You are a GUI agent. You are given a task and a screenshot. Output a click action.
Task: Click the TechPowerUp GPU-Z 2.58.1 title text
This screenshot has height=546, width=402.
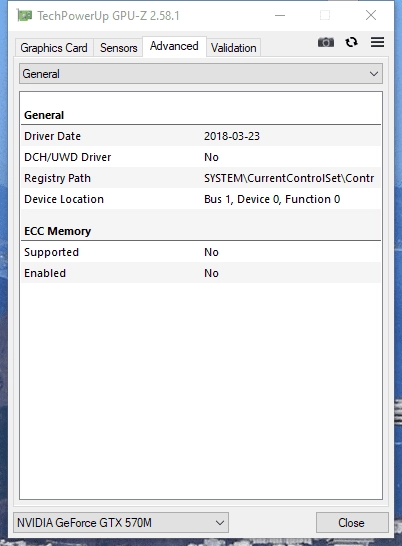[108, 16]
